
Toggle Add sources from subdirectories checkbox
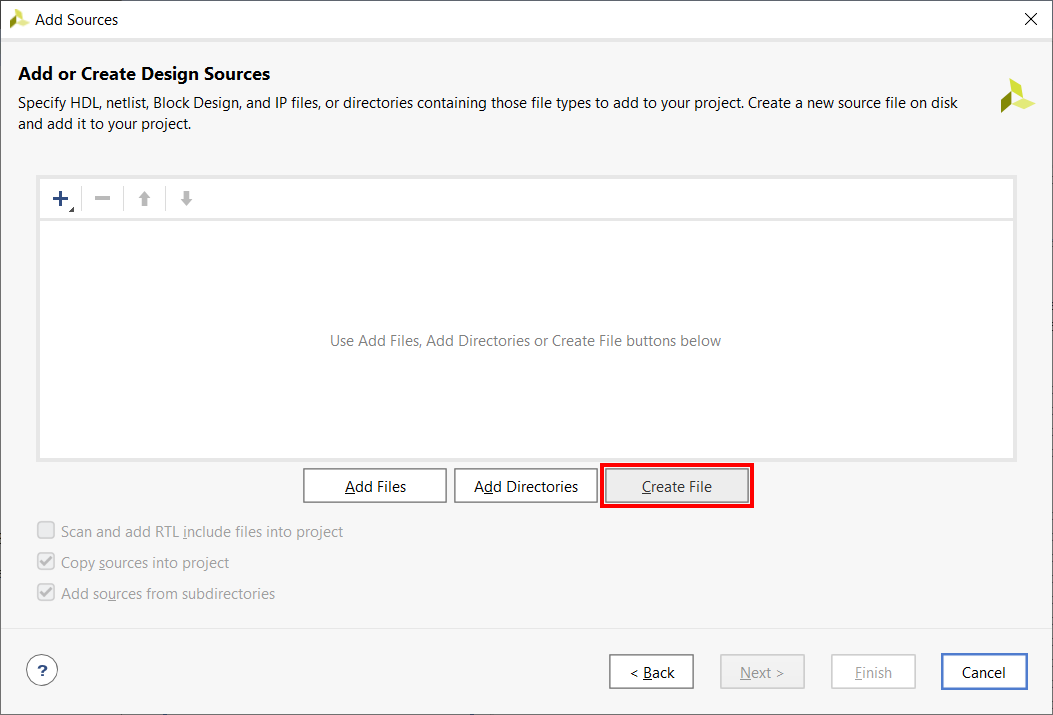(46, 593)
